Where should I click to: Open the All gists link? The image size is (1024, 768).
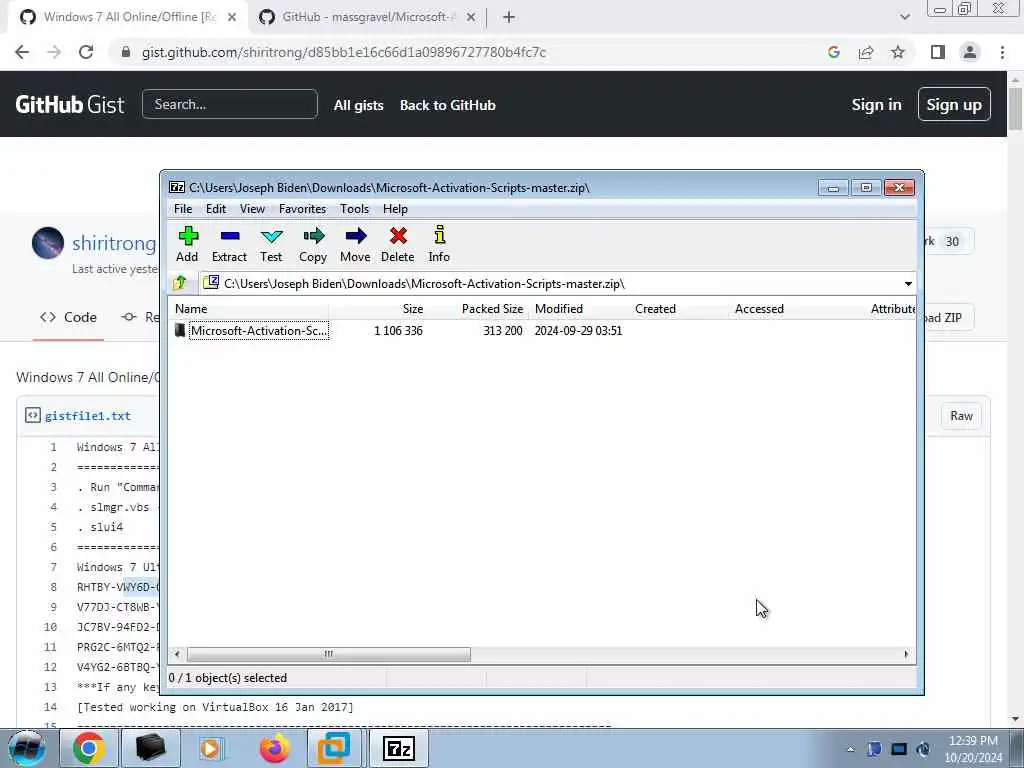tap(359, 105)
